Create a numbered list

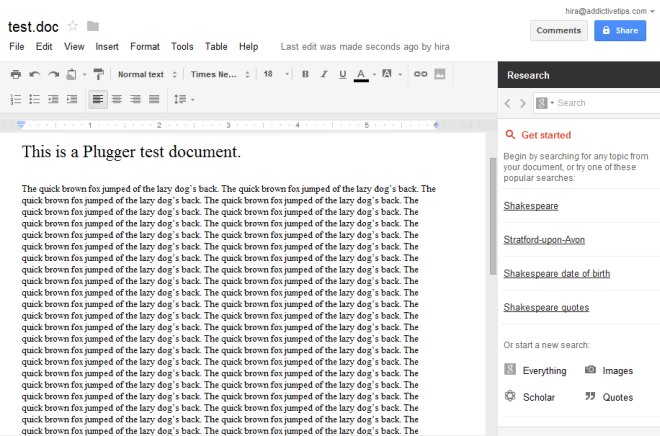(16, 99)
